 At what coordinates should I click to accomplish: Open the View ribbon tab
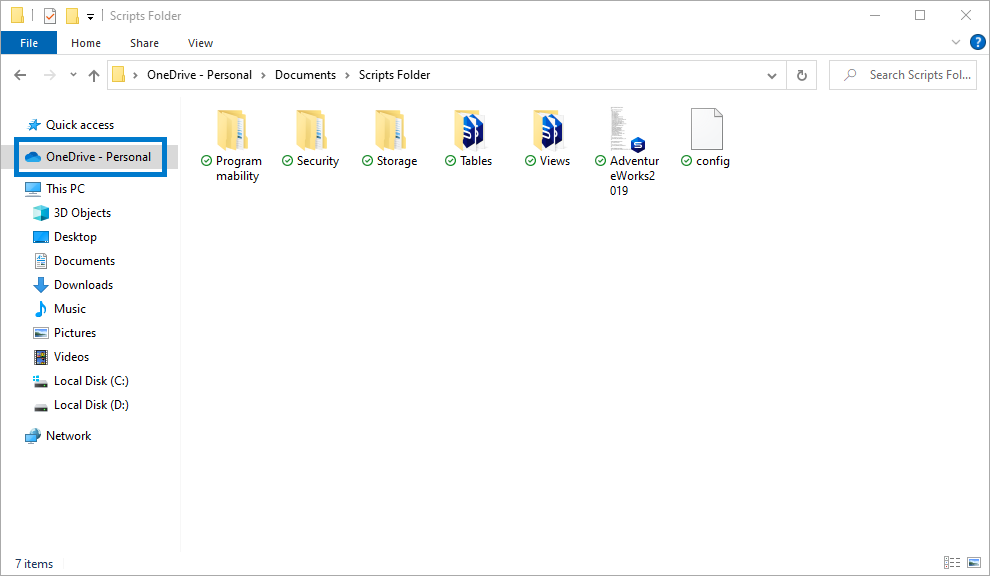200,43
